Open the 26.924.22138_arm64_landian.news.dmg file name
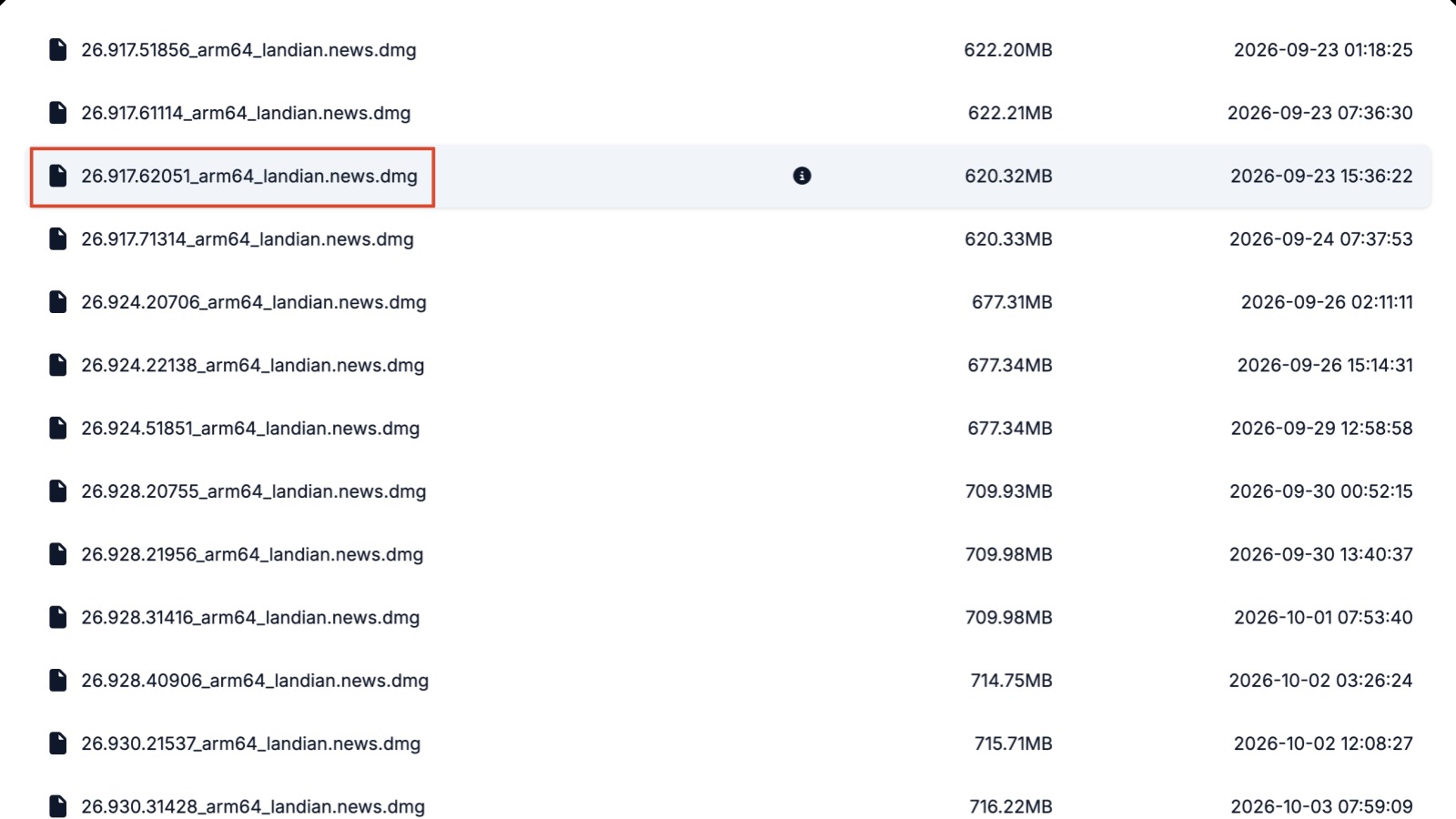1456x819 pixels. (x=253, y=365)
